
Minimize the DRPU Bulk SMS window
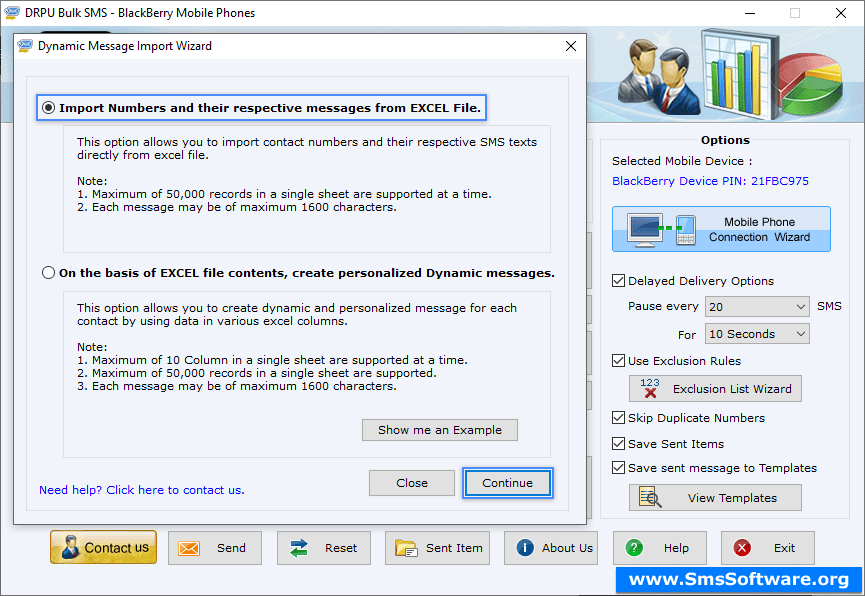(x=750, y=13)
